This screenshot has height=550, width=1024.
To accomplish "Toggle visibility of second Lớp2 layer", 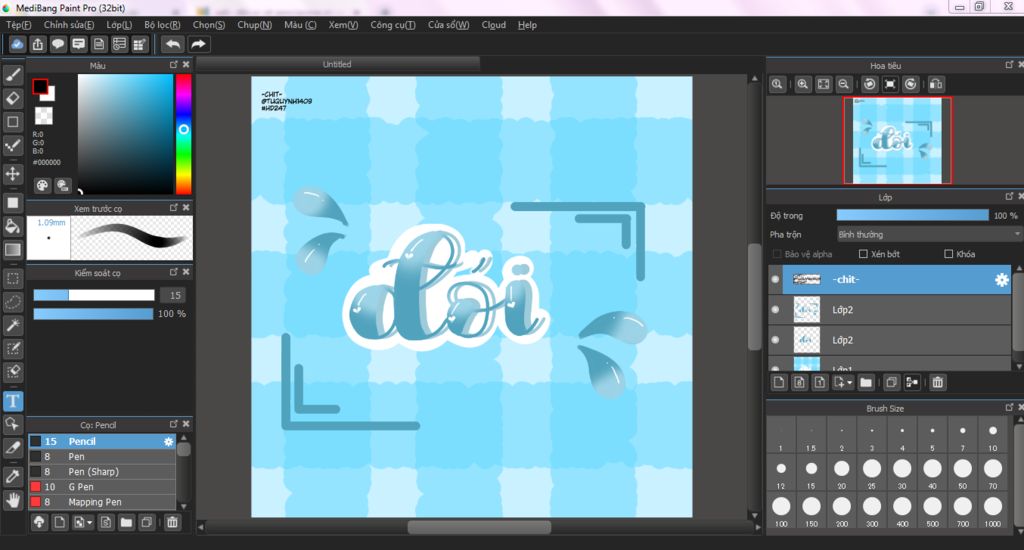I will pyautogui.click(x=775, y=340).
